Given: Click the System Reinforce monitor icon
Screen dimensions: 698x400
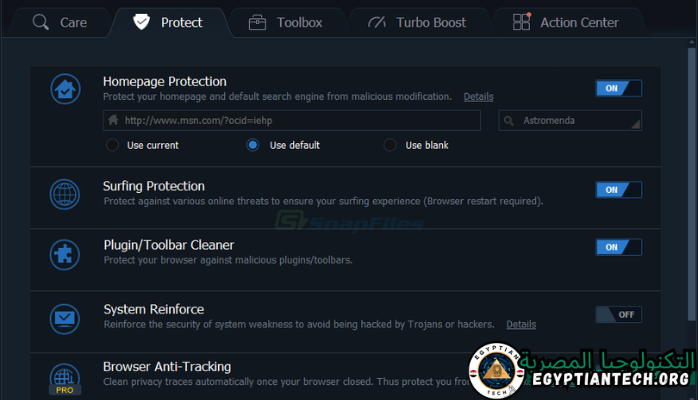Looking at the screenshot, I should pyautogui.click(x=65, y=317).
